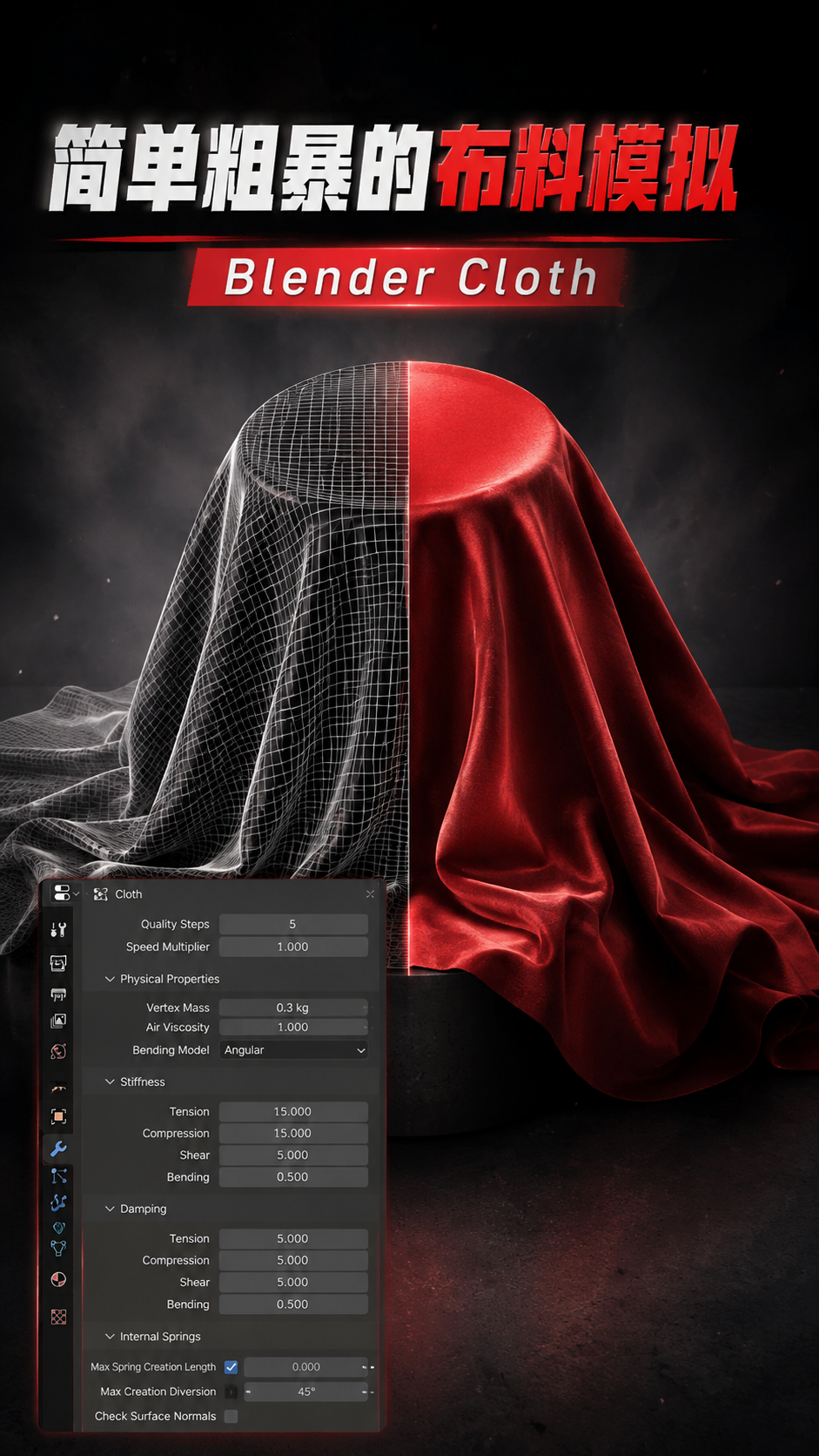Image resolution: width=819 pixels, height=1456 pixels.
Task: Click the Cloth modifier icon in header
Action: pyautogui.click(x=101, y=894)
